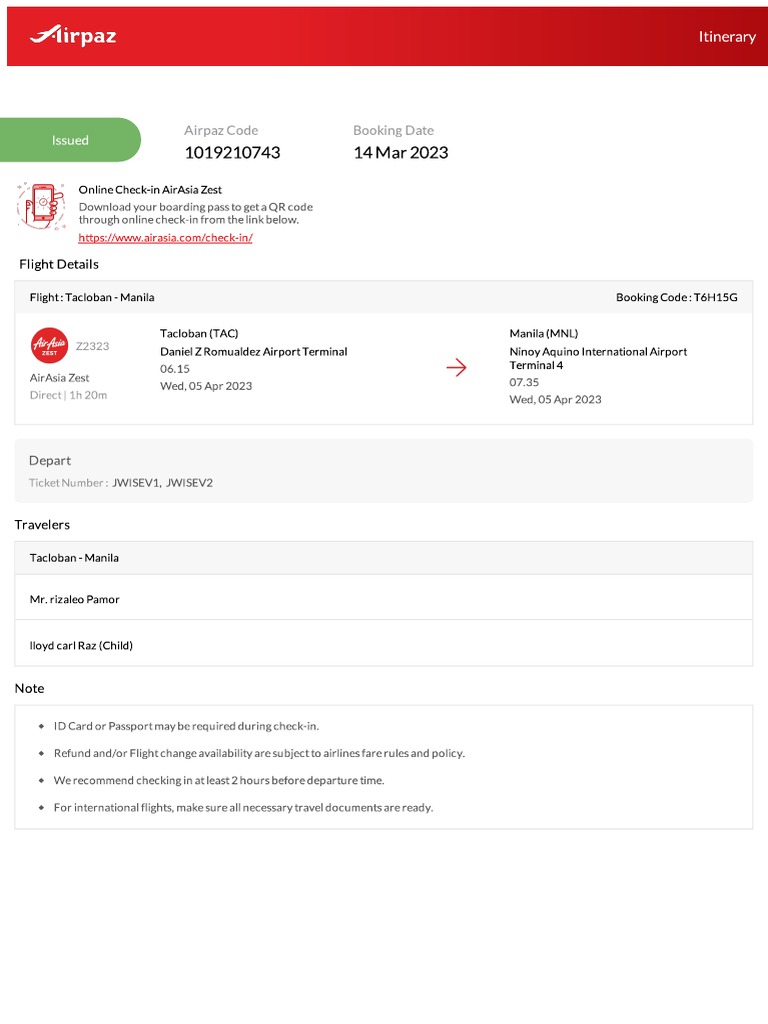Select ticket number JWISEV2
Viewport: 768px width, 1024px height.
tap(189, 483)
